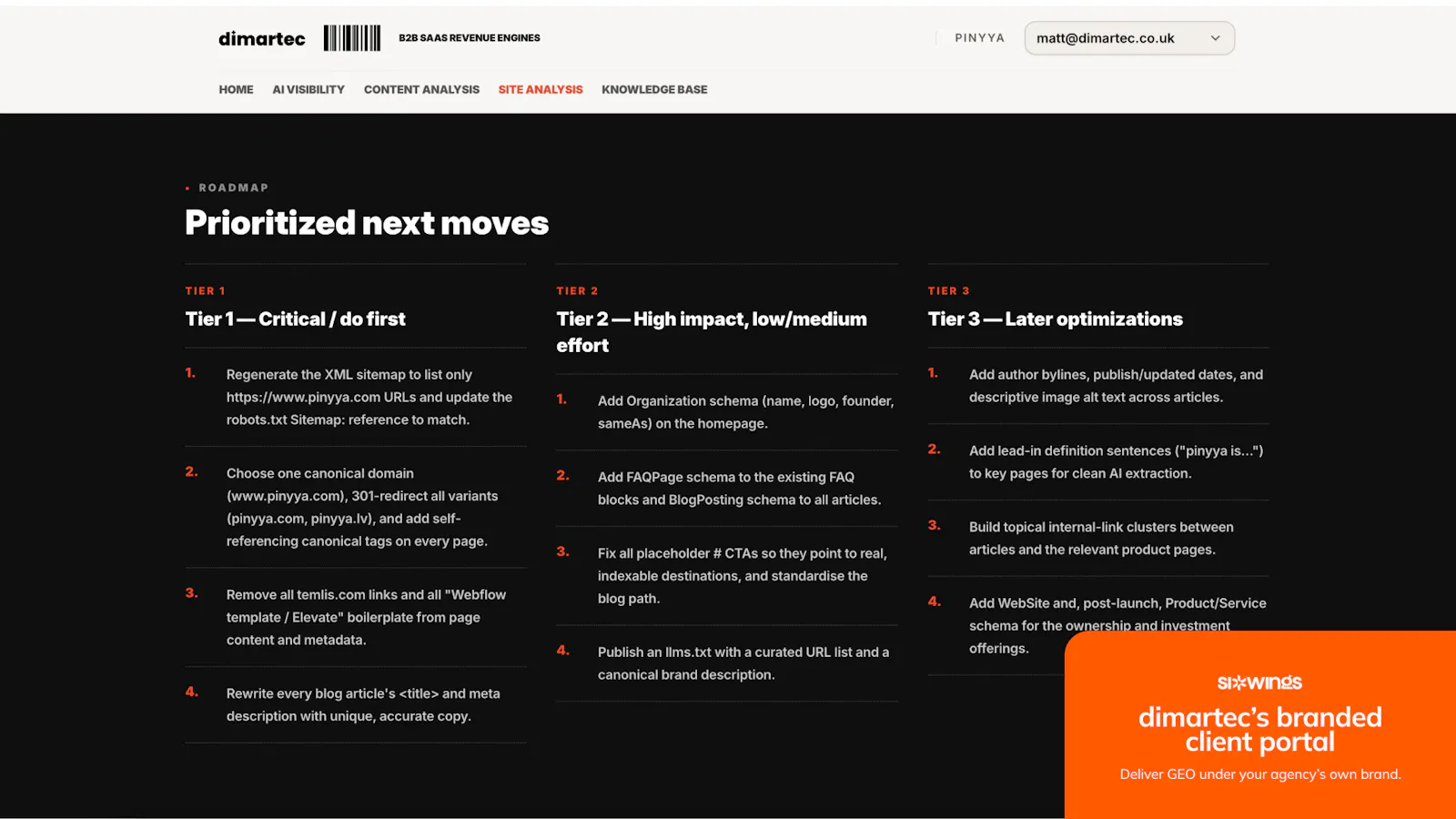Click the B2B SaaS Revenue Engines tagline

point(470,38)
